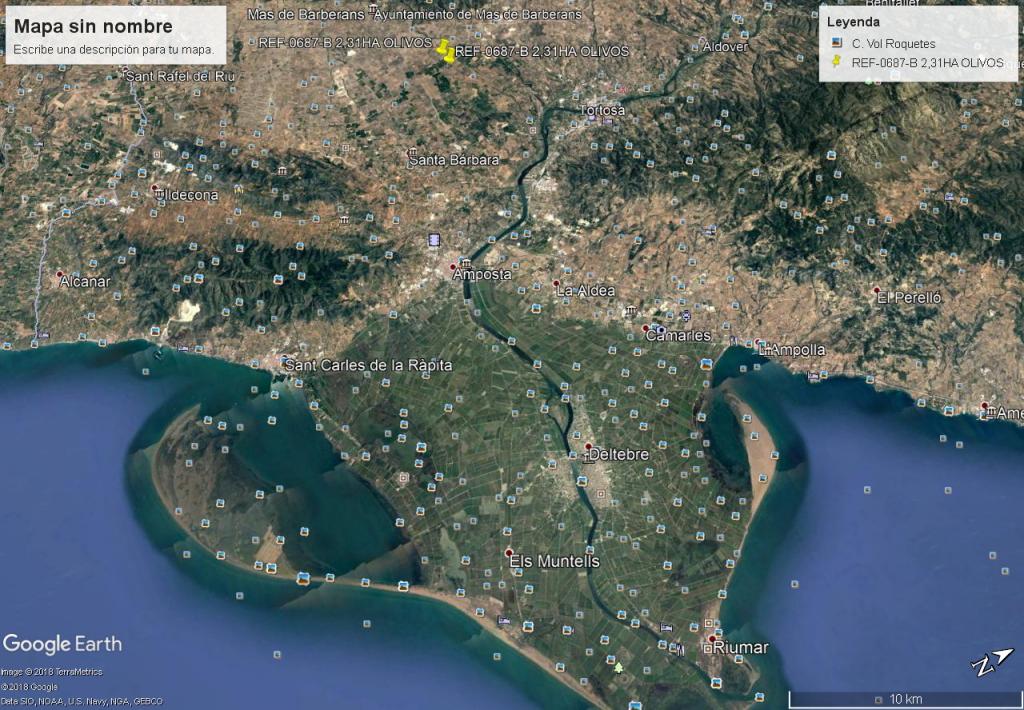This screenshot has width=1024, height=710.
Task: Click the museum building icon at Amposta
Action: pos(465,263)
